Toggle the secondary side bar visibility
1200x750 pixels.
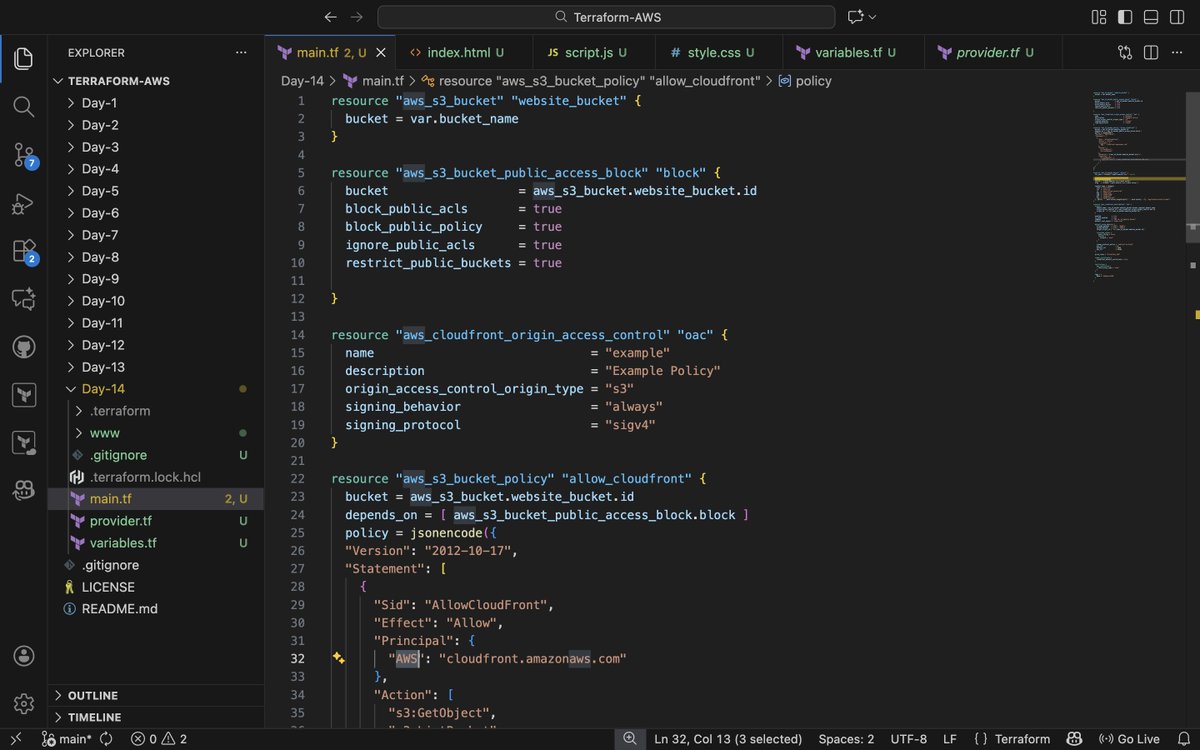pyautogui.click(x=1177, y=17)
